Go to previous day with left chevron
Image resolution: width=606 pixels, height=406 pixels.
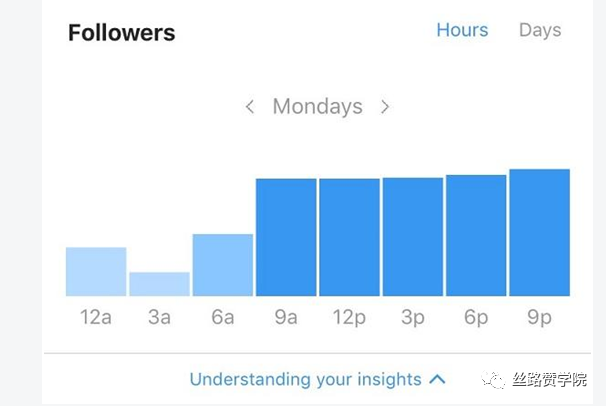point(250,107)
